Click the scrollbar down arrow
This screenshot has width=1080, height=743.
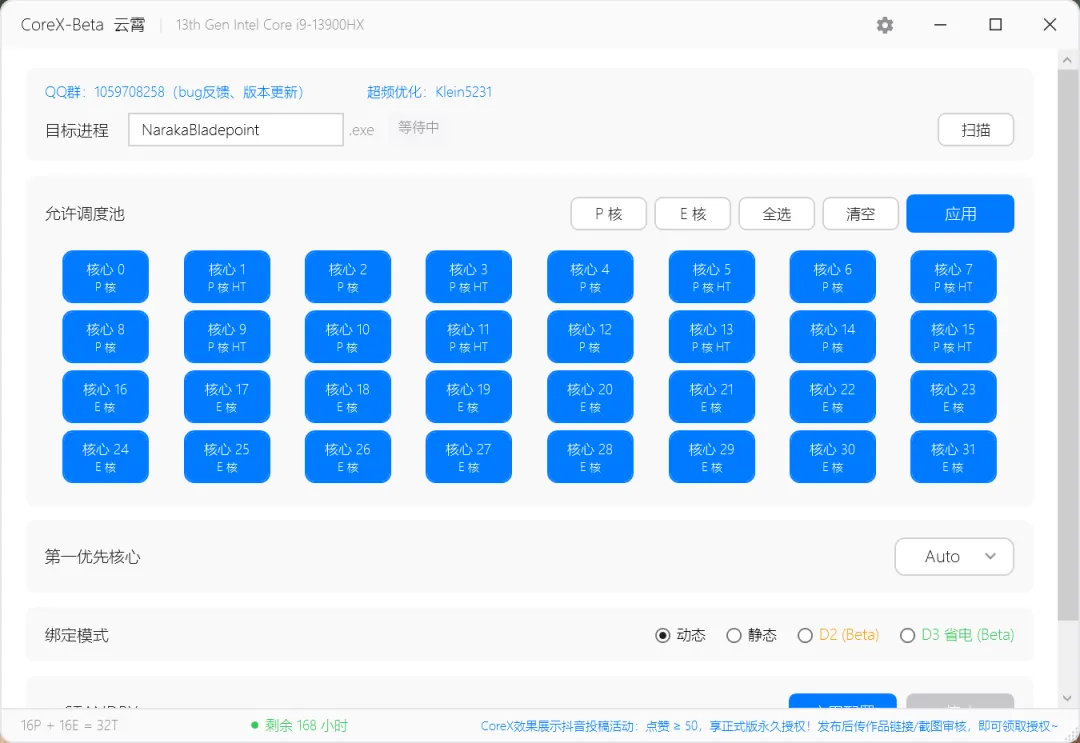1067,699
